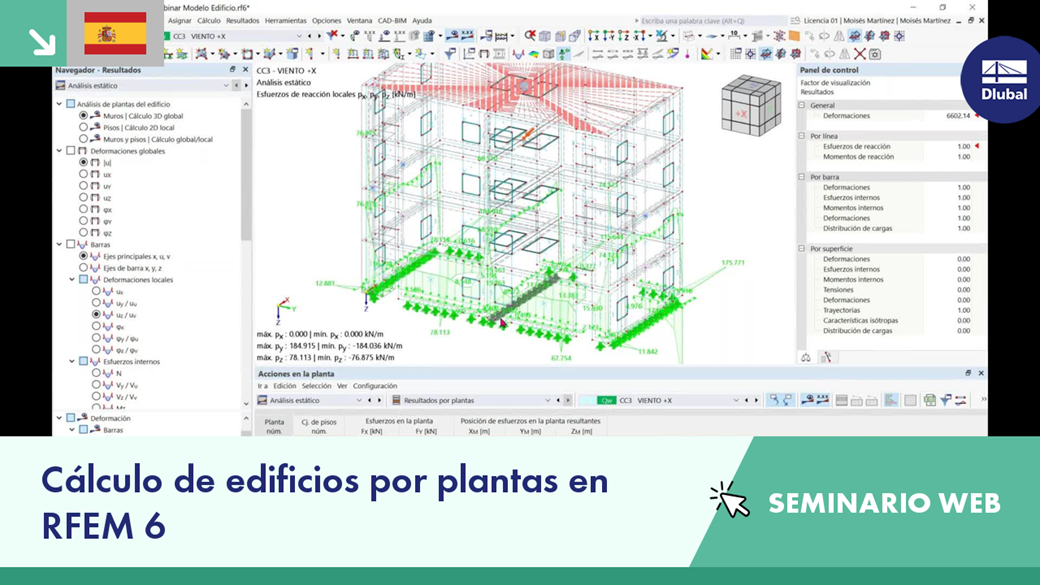Collapse the Por línea section in Panel de control
The height and width of the screenshot is (585, 1040).
pos(802,136)
